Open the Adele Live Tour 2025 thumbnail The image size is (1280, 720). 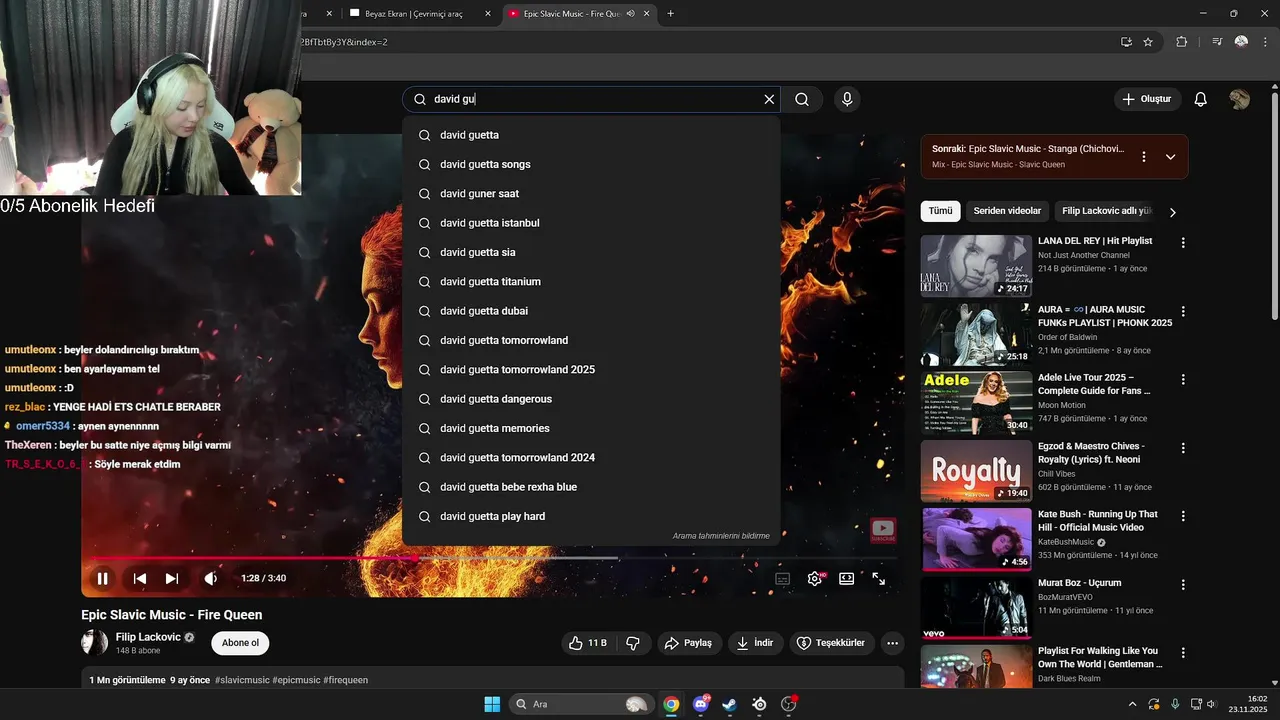pos(976,402)
